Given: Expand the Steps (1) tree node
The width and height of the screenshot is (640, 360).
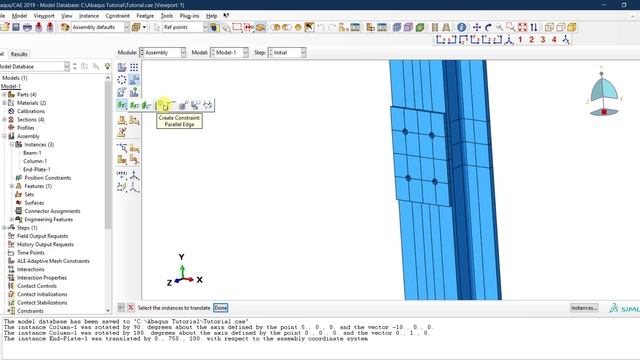Looking at the screenshot, I should pyautogui.click(x=4, y=228).
